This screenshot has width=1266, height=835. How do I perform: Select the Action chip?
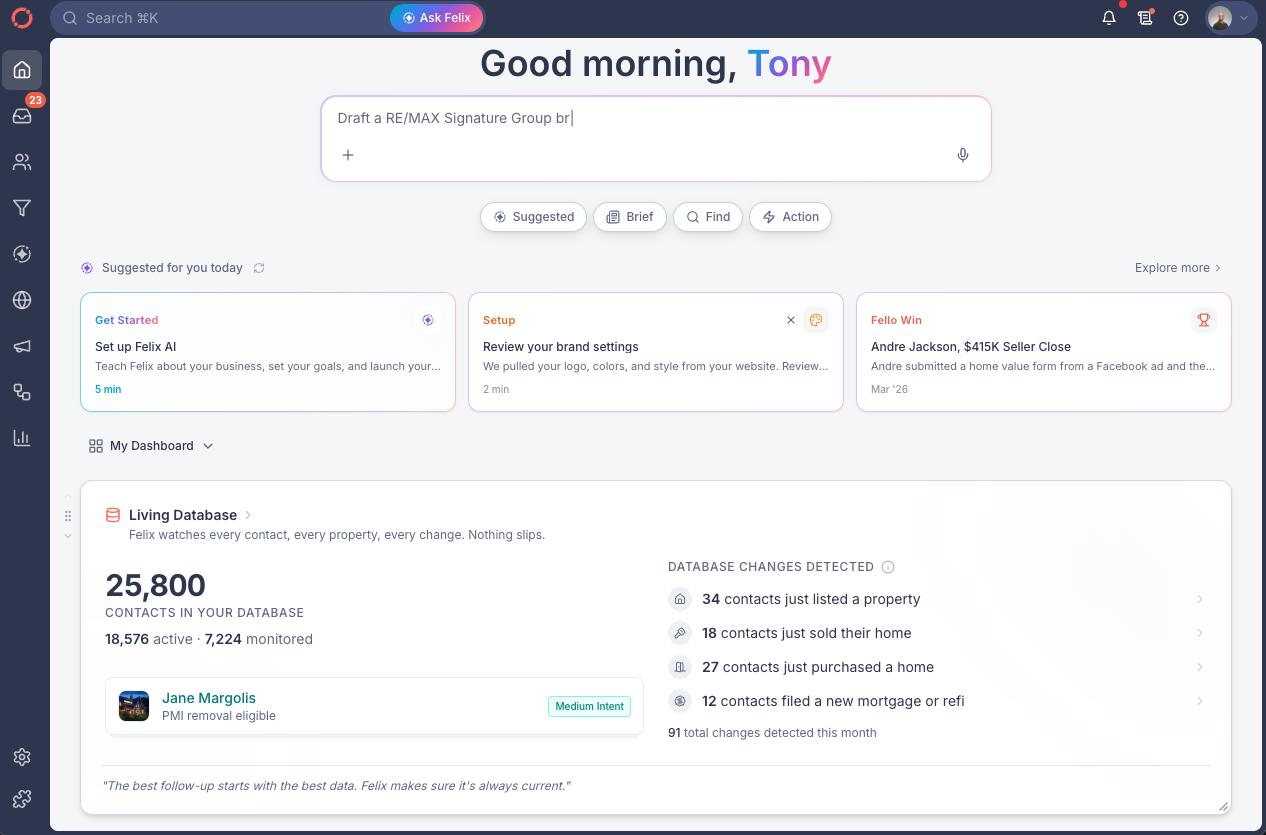point(790,217)
